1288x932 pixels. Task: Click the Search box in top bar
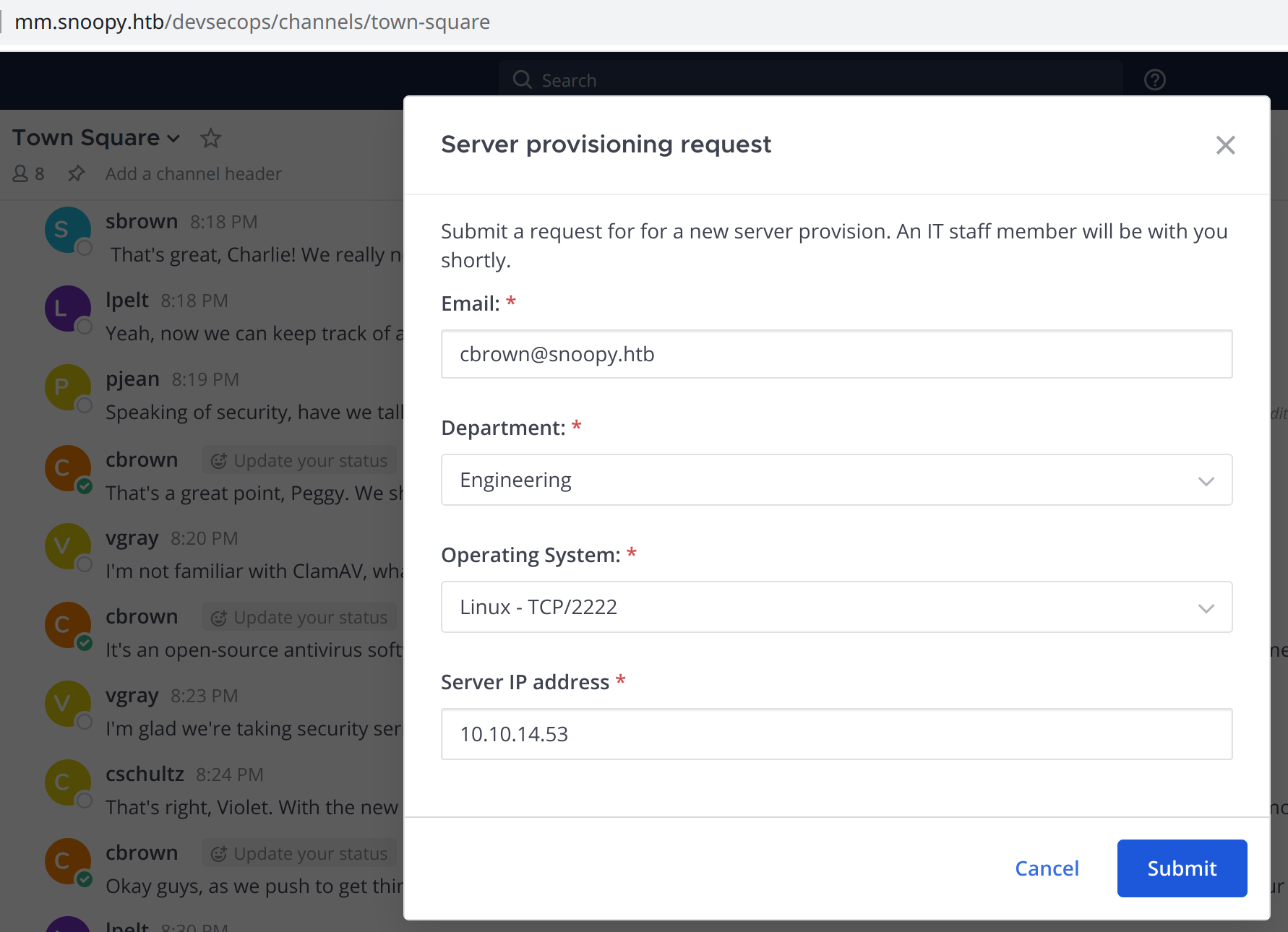[810, 79]
